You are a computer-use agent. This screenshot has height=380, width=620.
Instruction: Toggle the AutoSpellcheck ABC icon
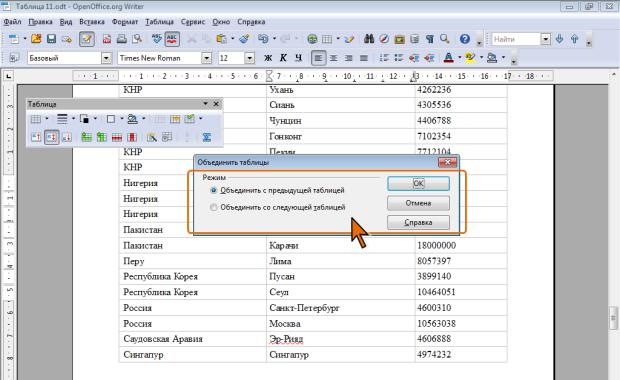pos(172,39)
